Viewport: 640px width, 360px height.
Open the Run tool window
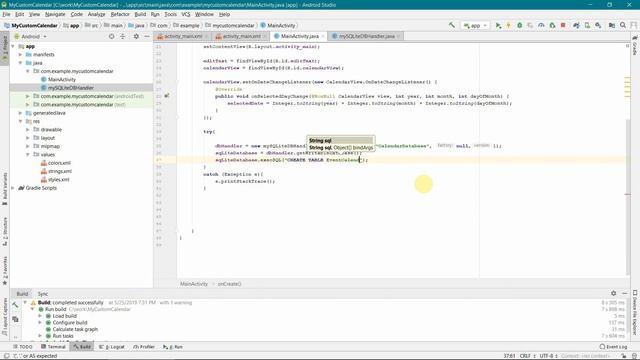point(173,347)
